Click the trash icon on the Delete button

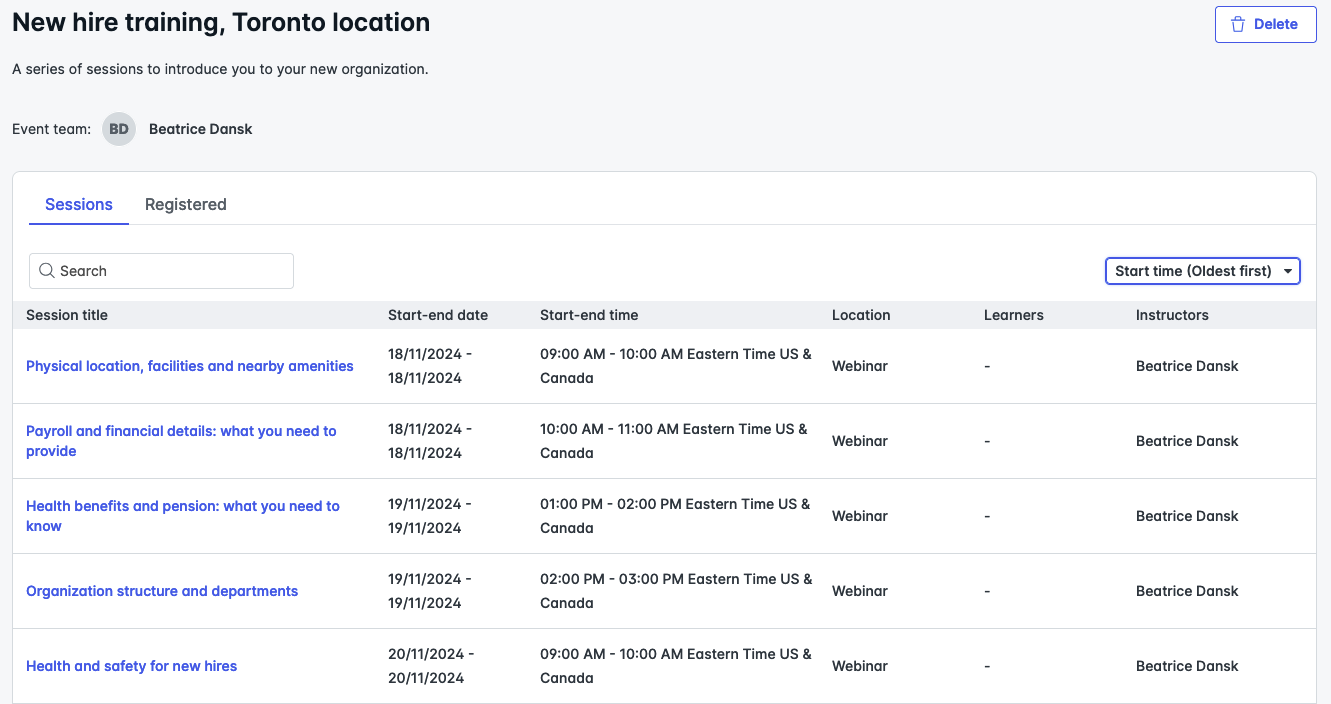[1240, 24]
